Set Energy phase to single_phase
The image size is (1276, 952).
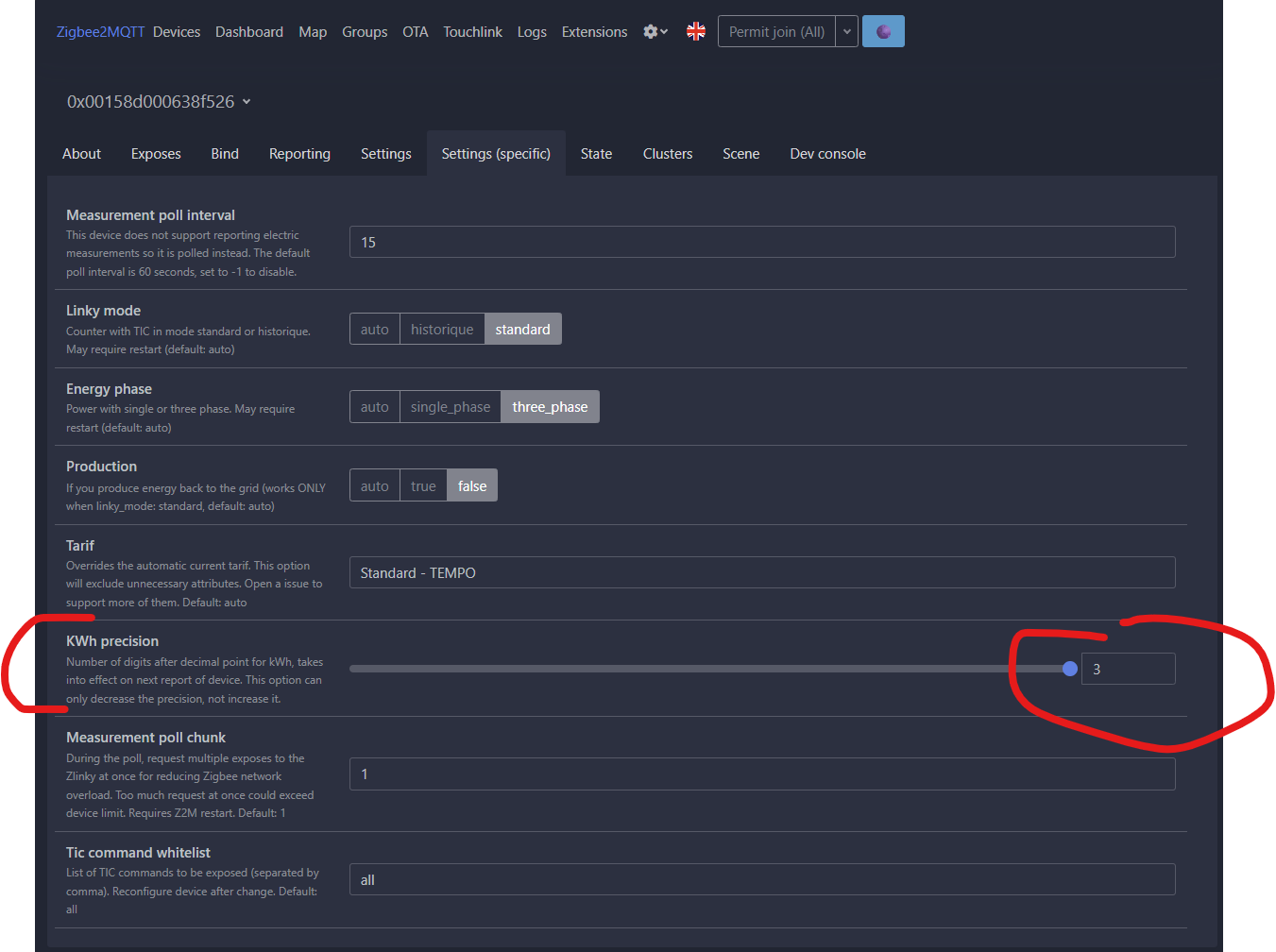[x=451, y=407]
